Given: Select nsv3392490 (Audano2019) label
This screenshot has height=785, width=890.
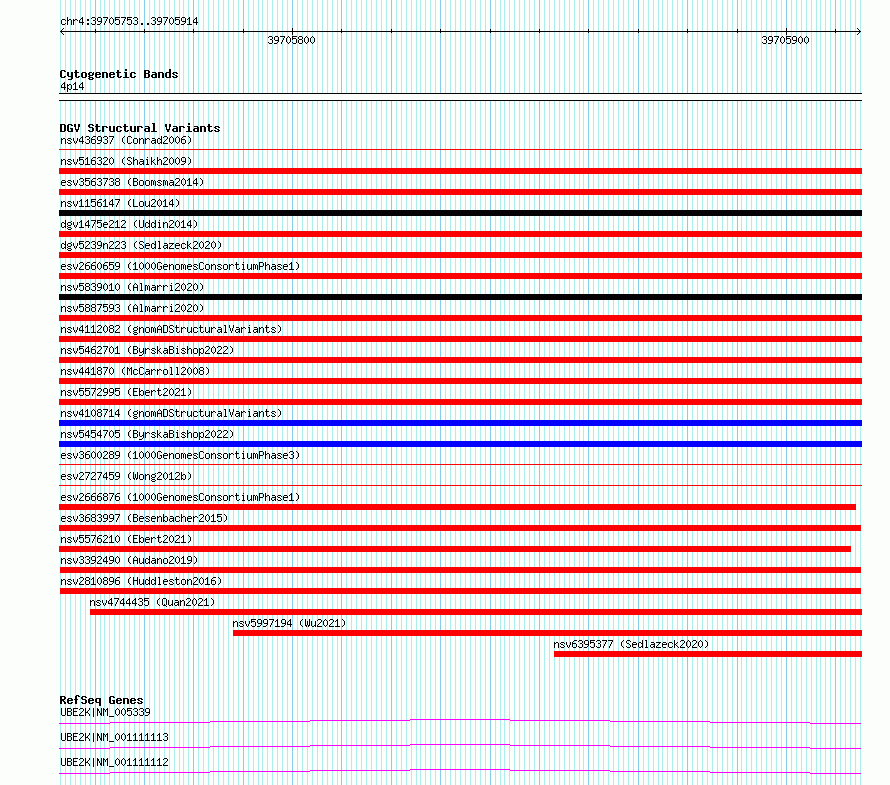Looking at the screenshot, I should (129, 560).
